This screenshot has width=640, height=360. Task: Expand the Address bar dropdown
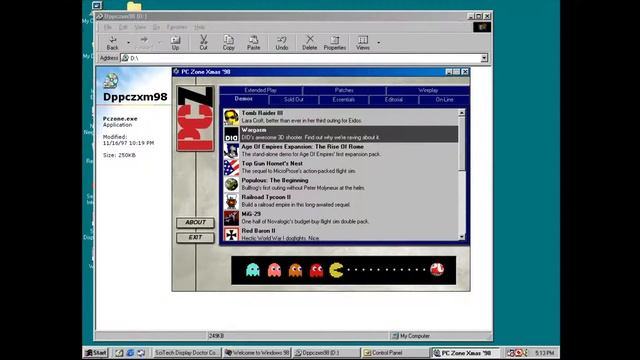tap(484, 58)
